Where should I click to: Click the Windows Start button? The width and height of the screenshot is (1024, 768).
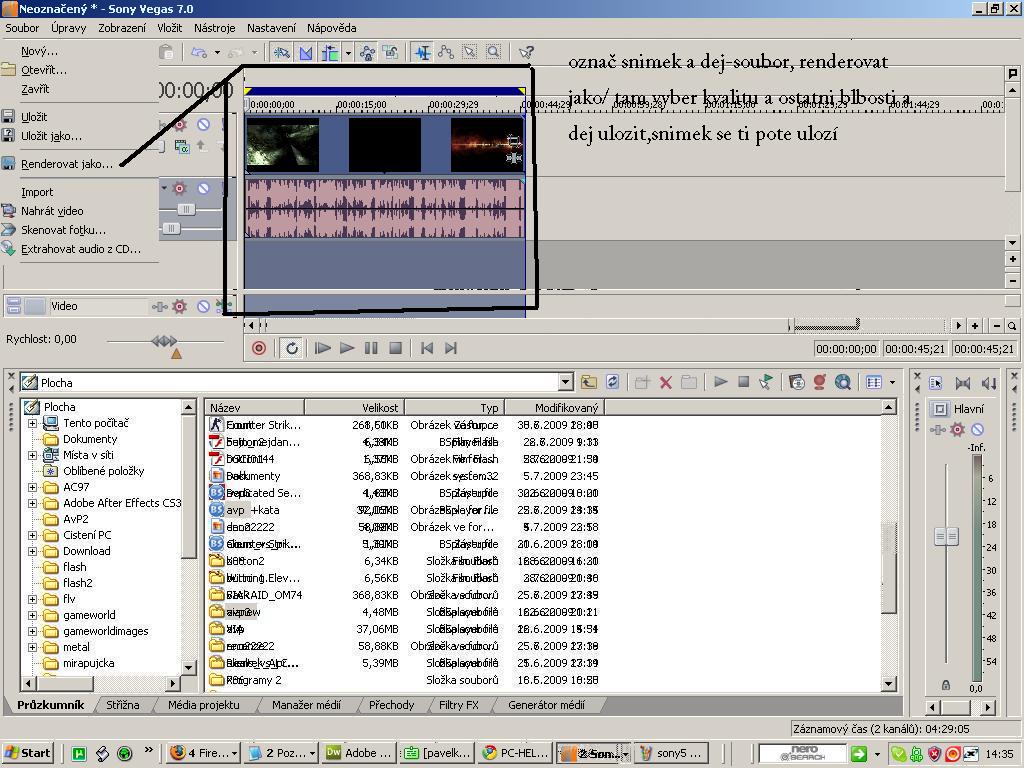(x=28, y=753)
